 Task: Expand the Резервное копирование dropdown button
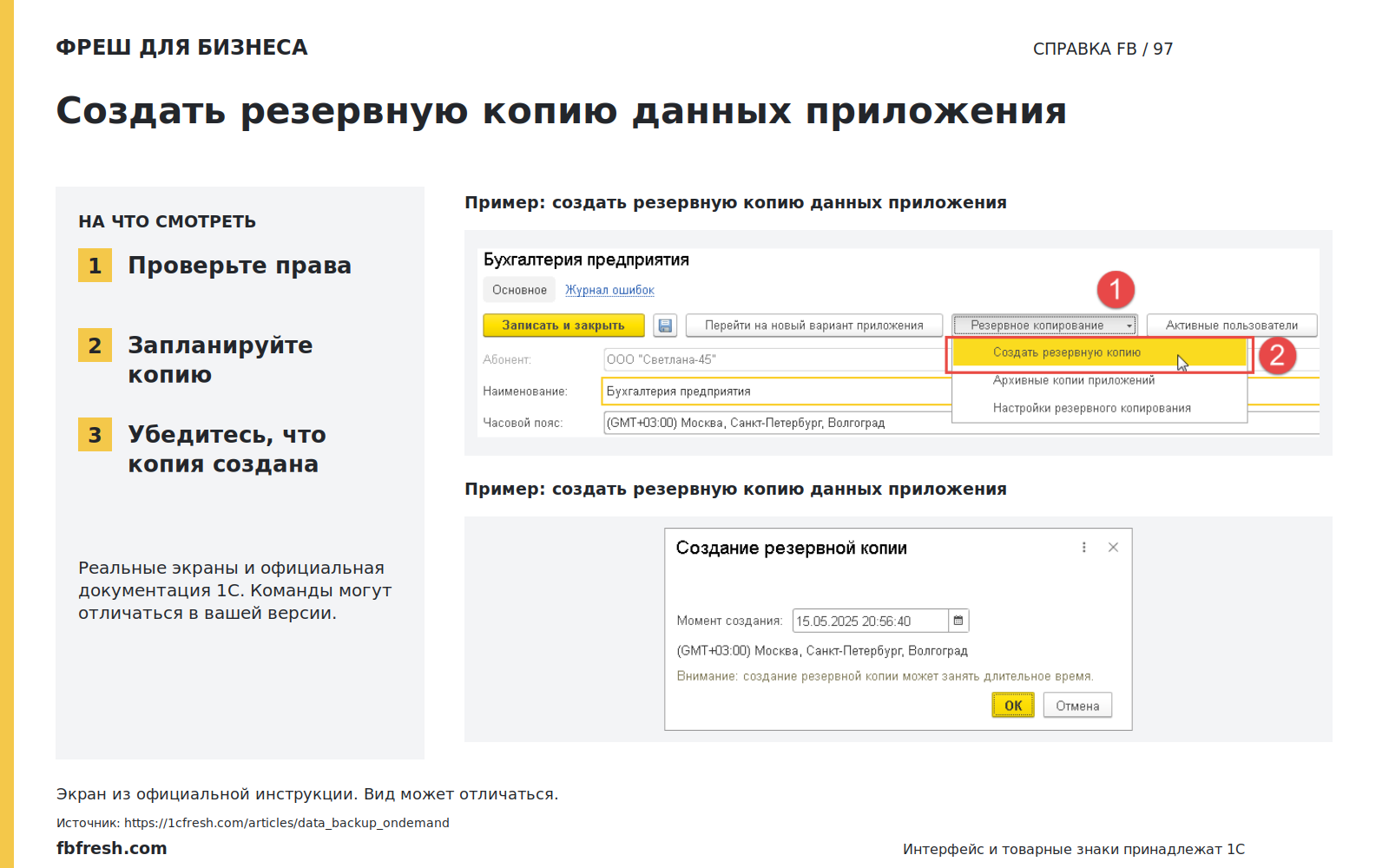pos(1044,325)
